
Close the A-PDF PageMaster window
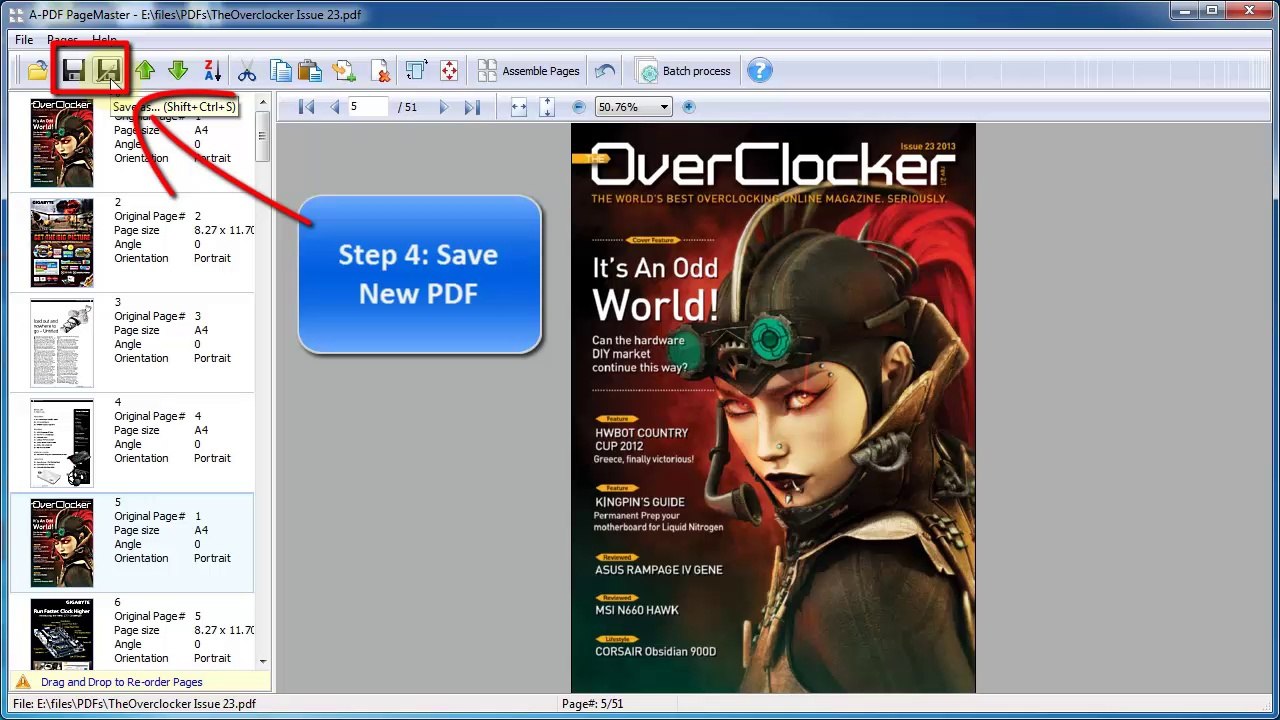[1249, 11]
